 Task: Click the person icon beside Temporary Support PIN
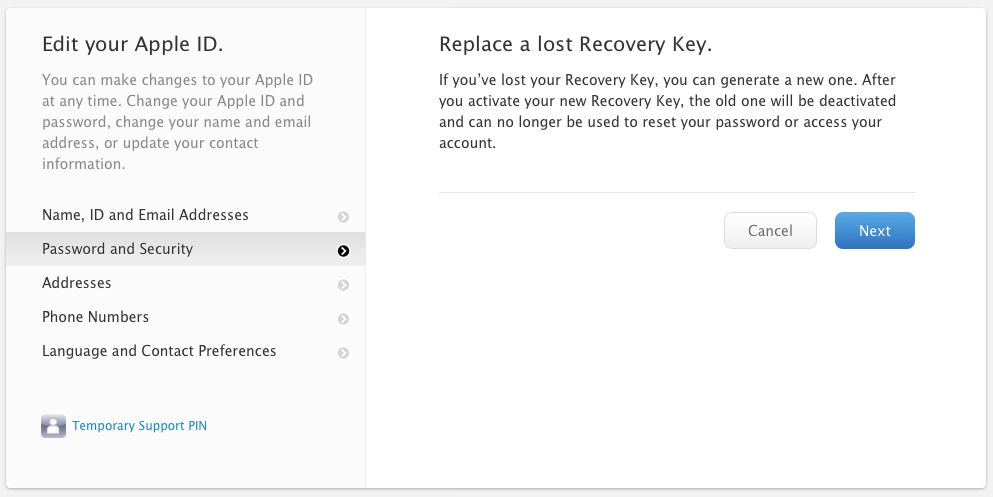53,427
